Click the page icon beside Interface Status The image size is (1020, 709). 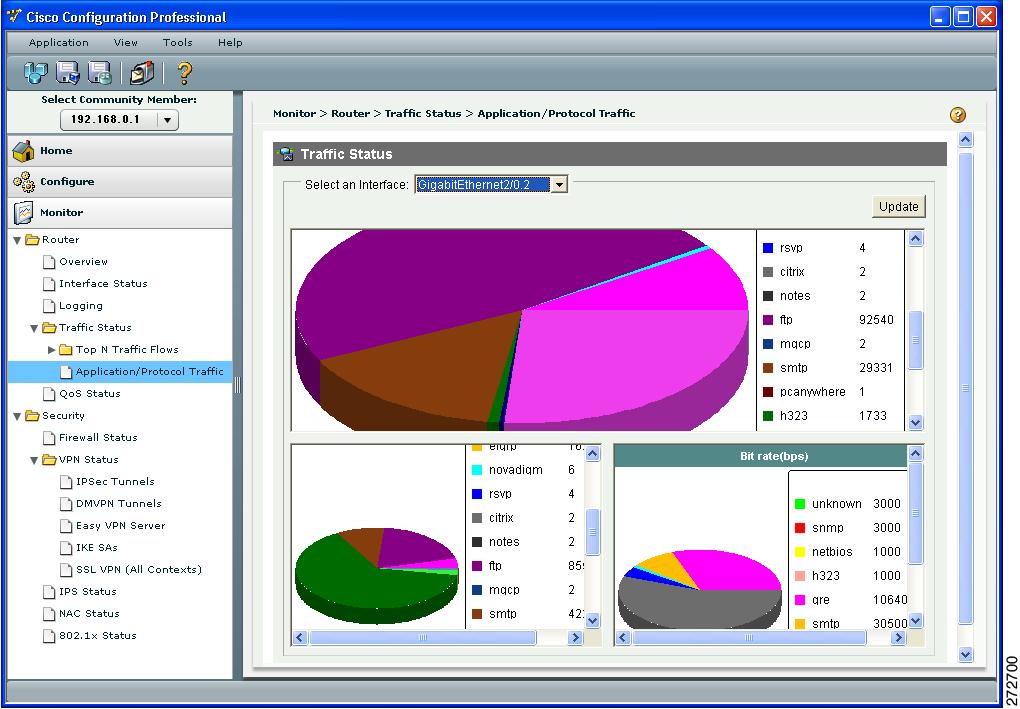[49, 284]
